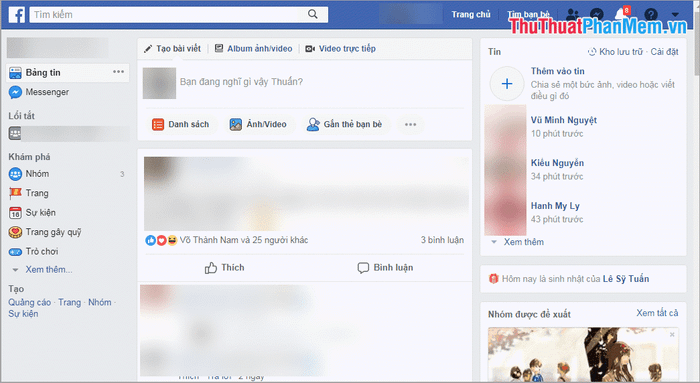
Task: Click Xem tất cả suggested groups
Action: point(657,313)
